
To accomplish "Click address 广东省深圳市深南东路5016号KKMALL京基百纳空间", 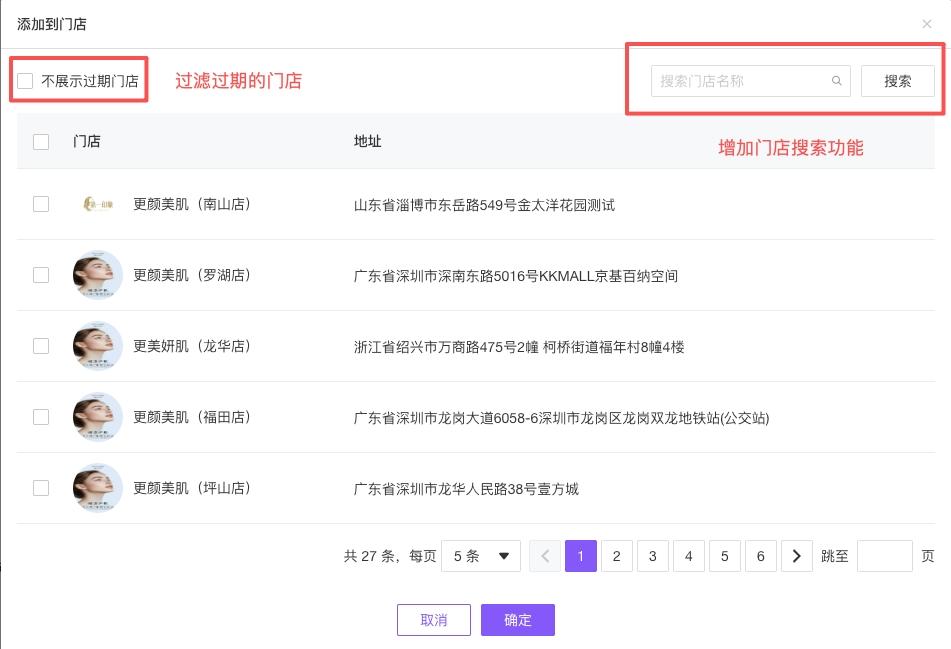I will (x=516, y=276).
